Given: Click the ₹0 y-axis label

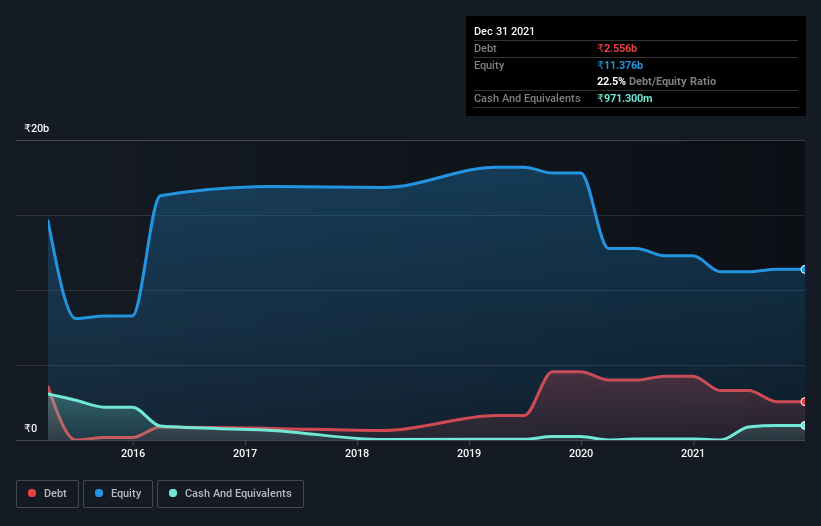Looking at the screenshot, I should 31,428.
